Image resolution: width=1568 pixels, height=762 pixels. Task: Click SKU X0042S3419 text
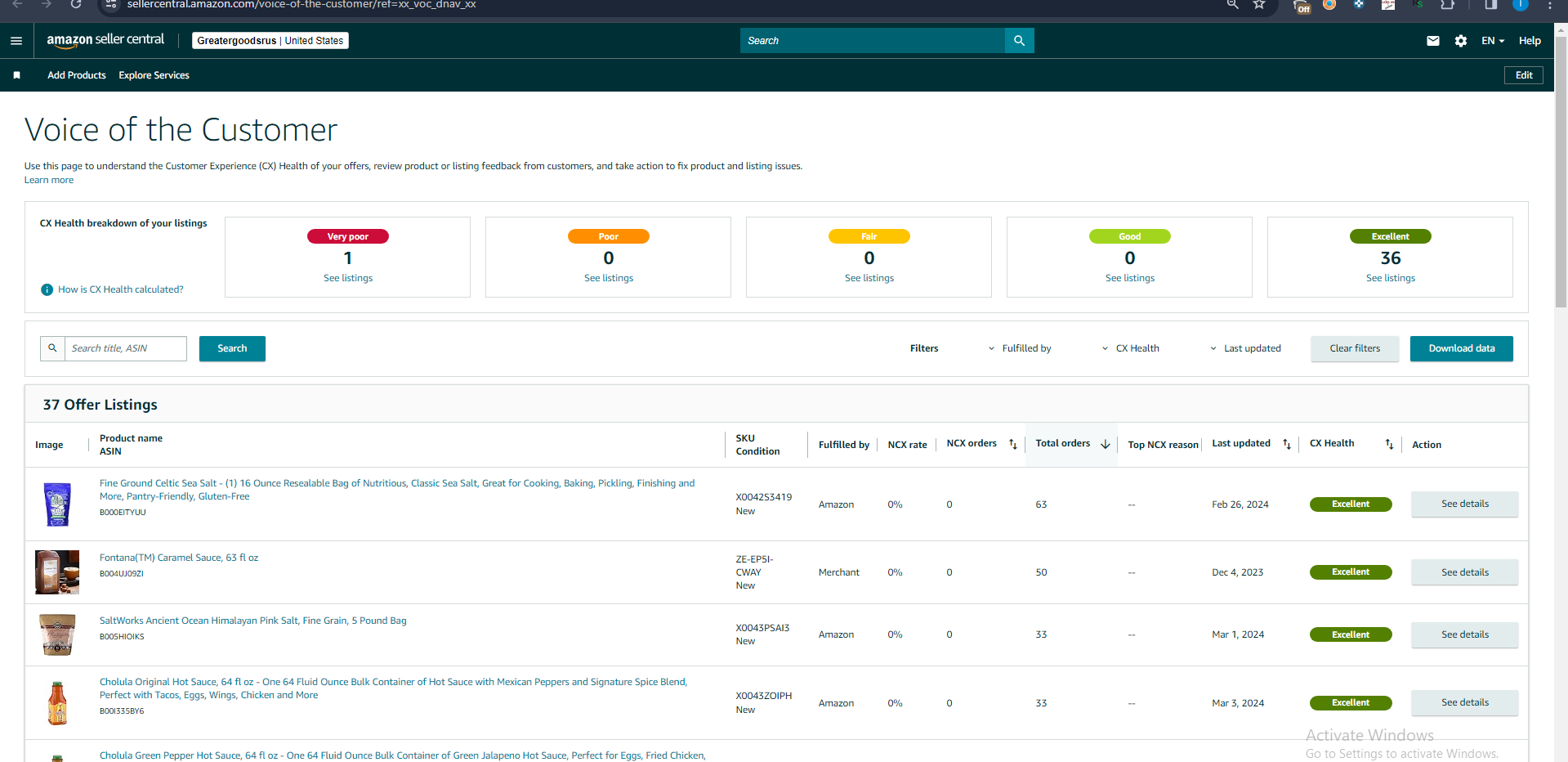[764, 497]
